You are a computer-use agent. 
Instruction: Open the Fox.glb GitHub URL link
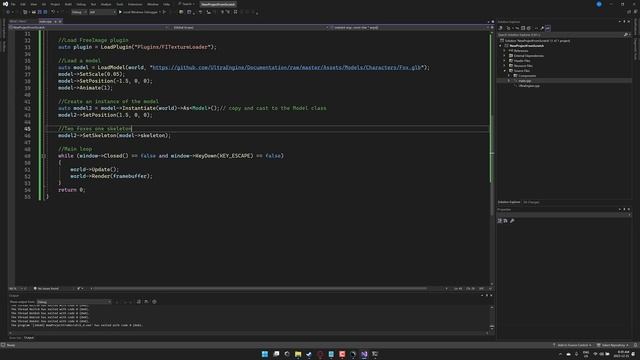click(287, 67)
